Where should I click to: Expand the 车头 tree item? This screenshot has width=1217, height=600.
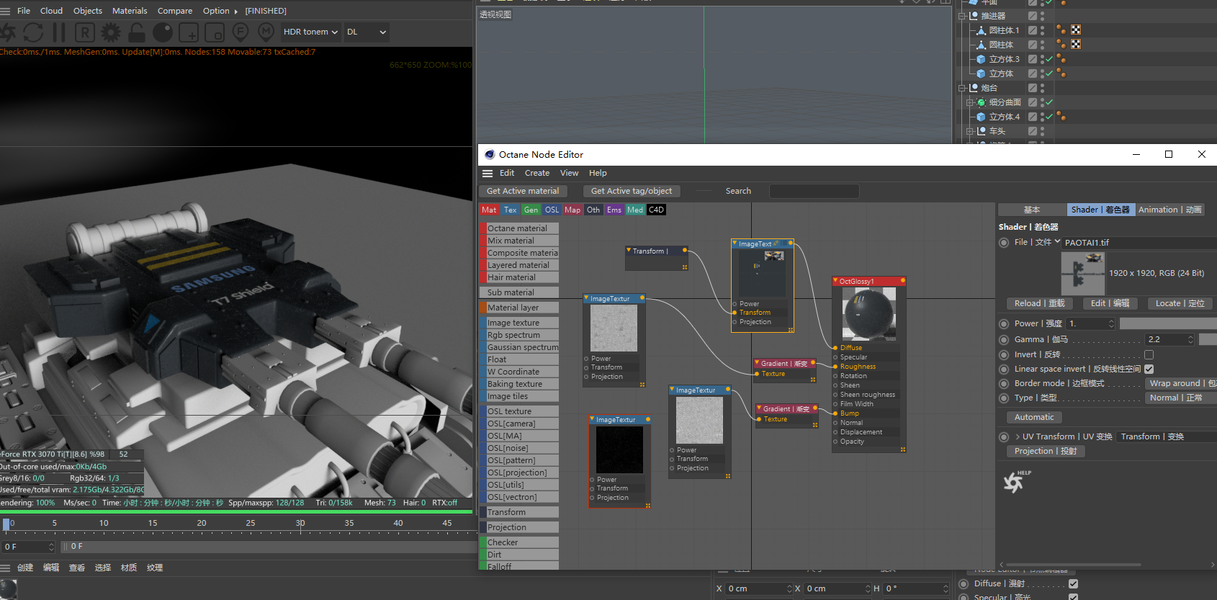tap(971, 131)
